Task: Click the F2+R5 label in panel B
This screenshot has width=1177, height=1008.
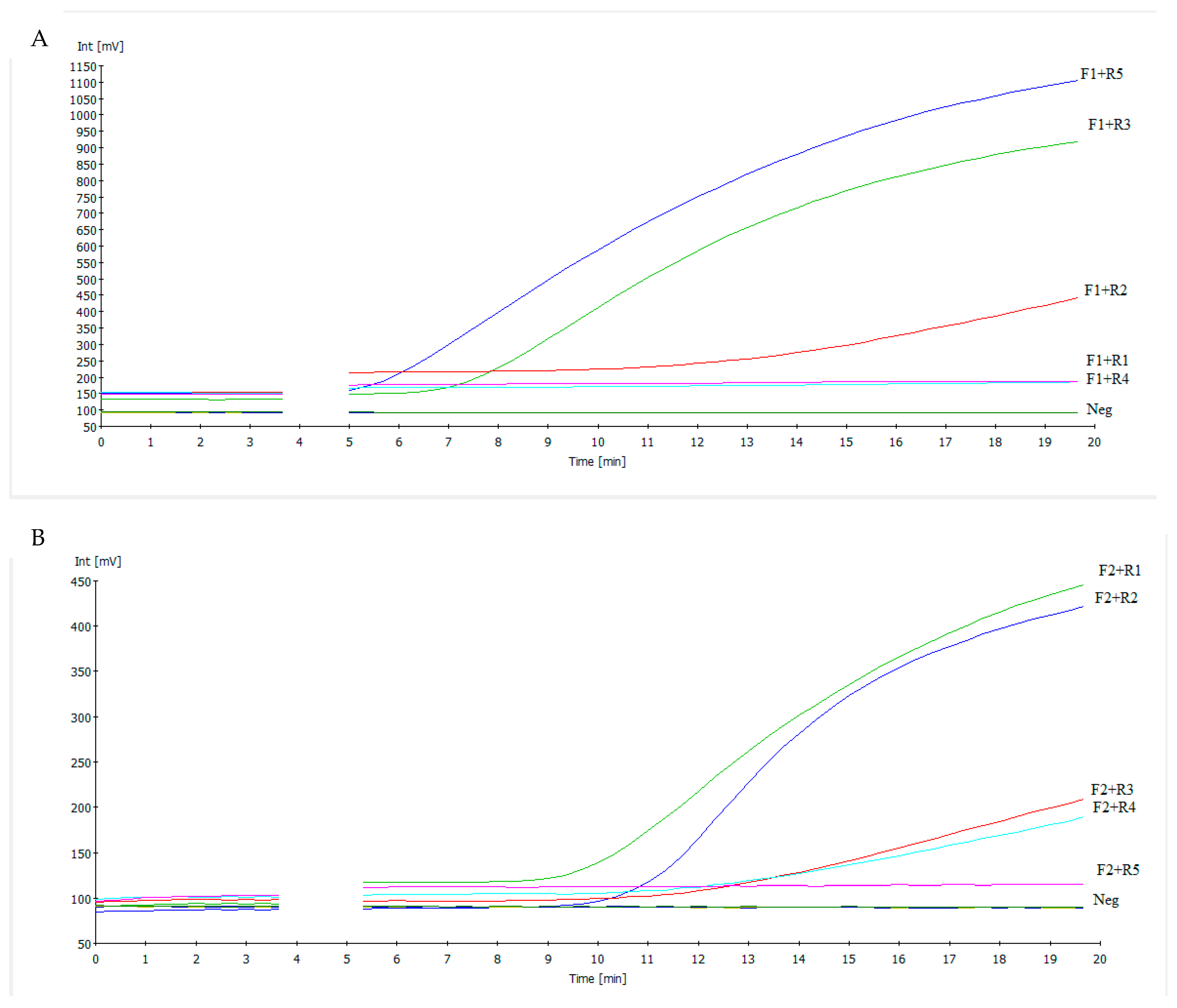Action: tap(1117, 870)
